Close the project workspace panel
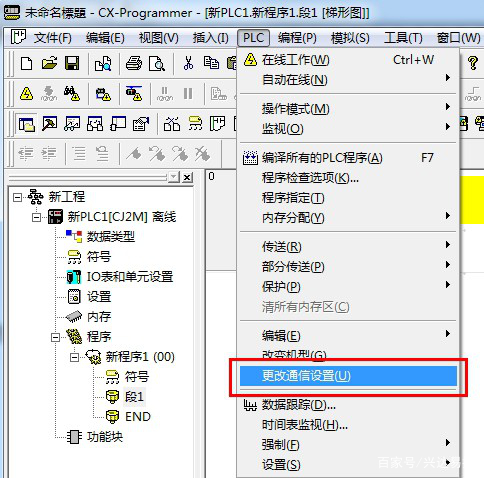 pos(188,177)
